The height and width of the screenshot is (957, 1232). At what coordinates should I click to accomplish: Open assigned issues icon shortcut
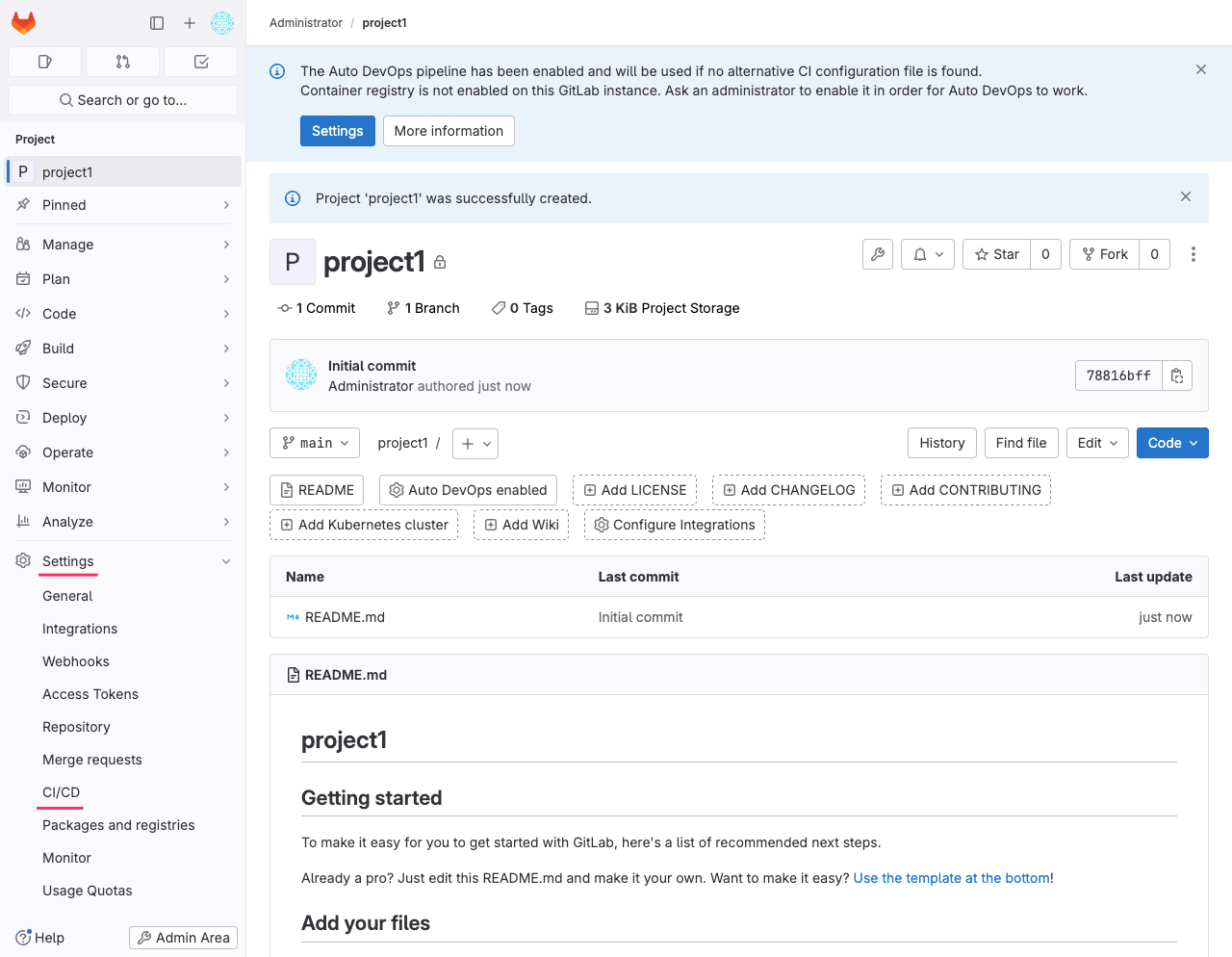pos(44,62)
